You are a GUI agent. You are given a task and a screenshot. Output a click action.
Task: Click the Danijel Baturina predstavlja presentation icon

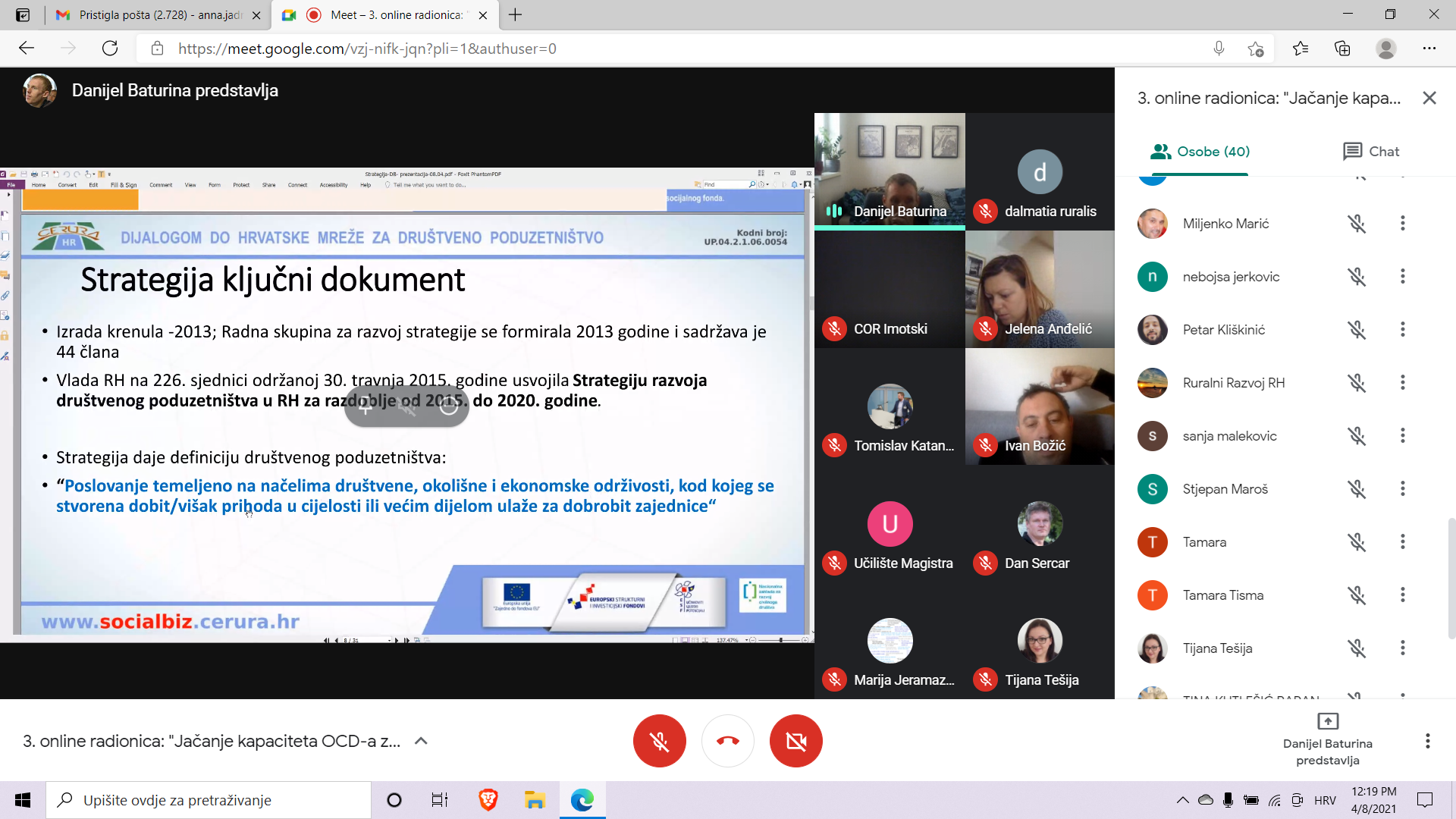tap(1327, 721)
